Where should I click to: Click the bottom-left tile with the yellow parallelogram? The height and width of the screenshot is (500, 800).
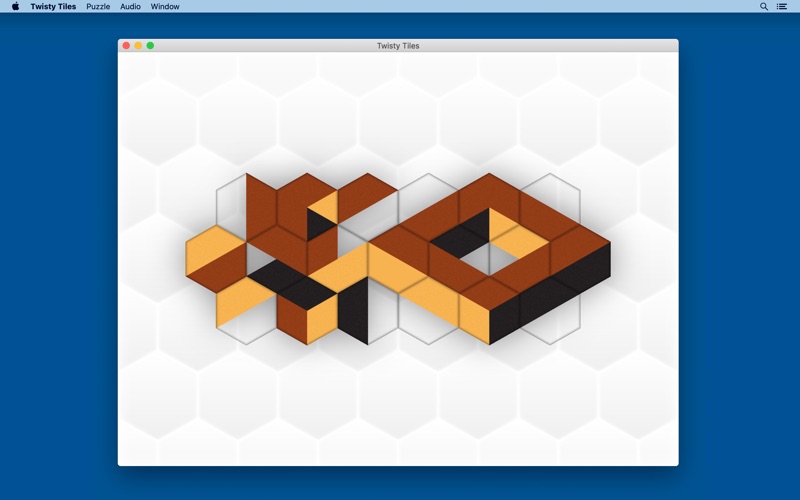click(246, 310)
